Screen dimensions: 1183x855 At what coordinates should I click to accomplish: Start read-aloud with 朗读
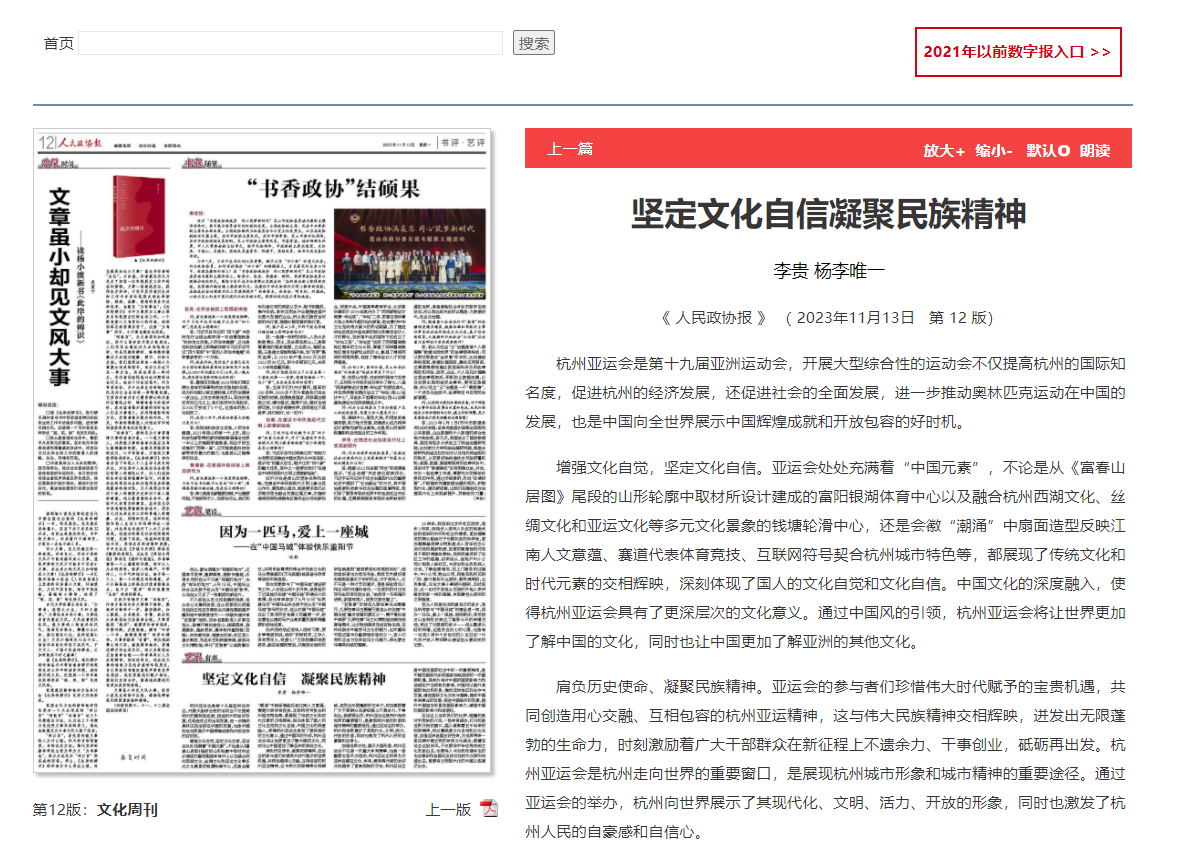[1094, 150]
